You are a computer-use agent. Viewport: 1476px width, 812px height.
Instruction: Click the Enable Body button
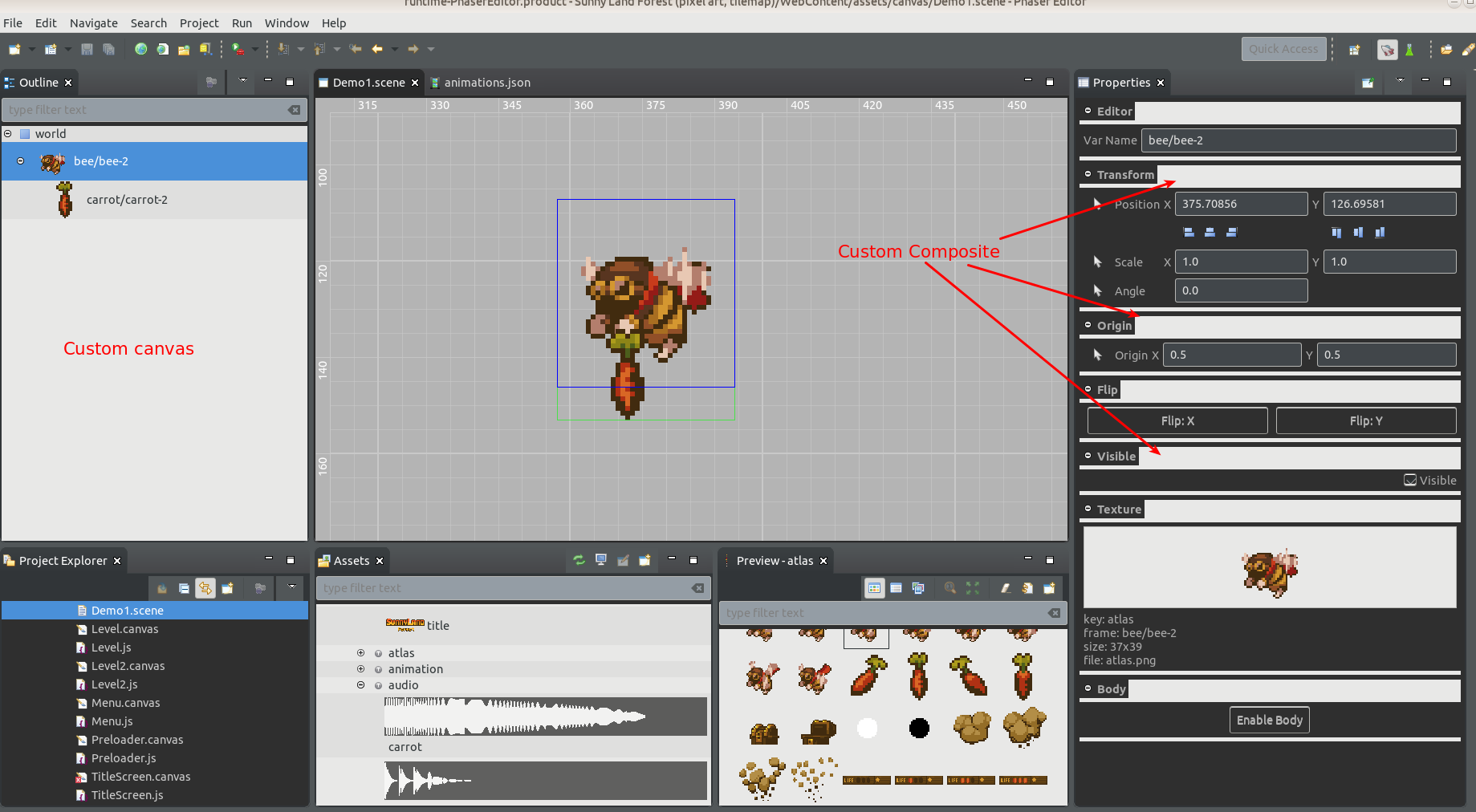(1269, 720)
